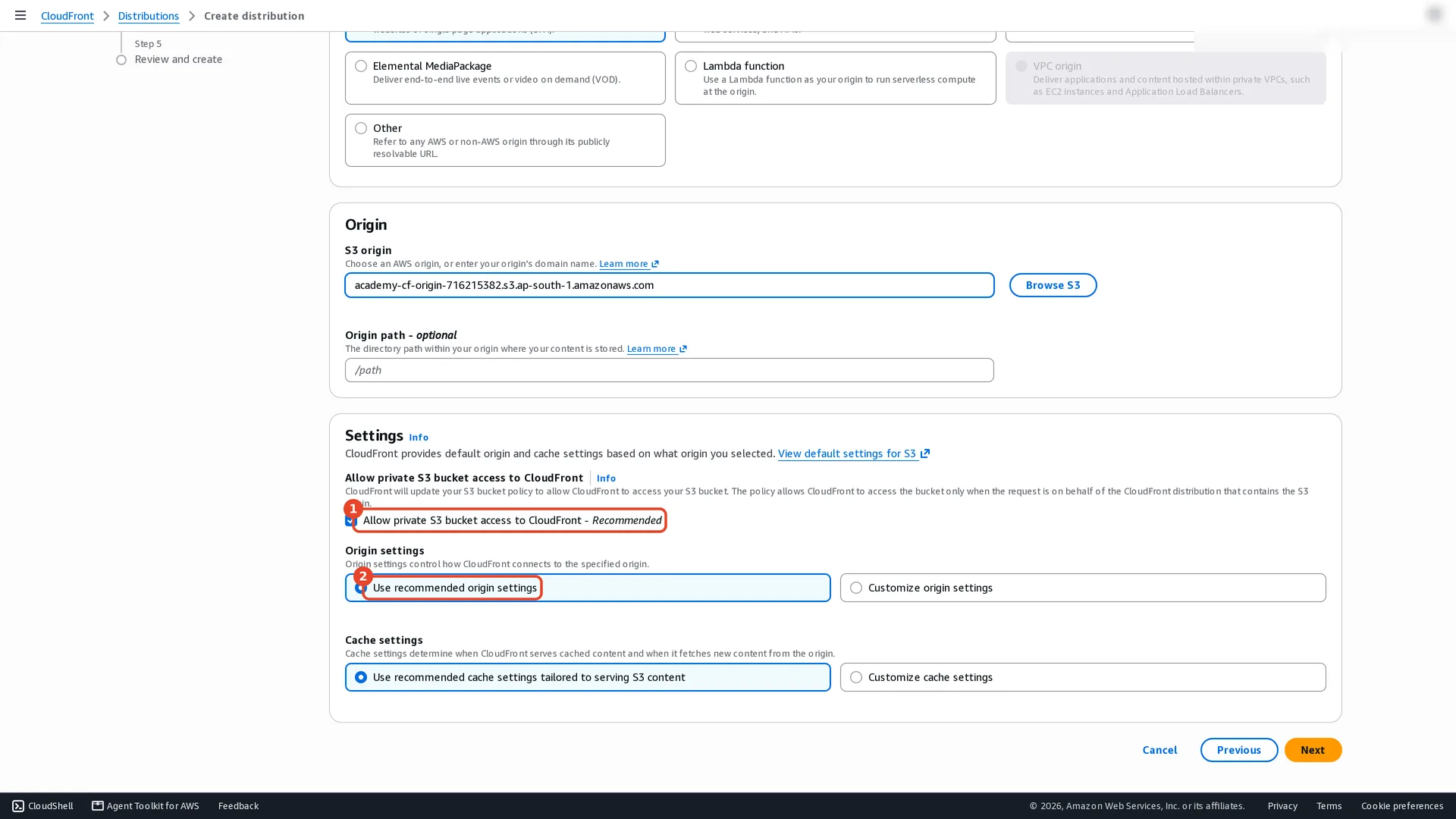The height and width of the screenshot is (819, 1456).
Task: Open Cookie preferences in footer
Action: tap(1402, 806)
